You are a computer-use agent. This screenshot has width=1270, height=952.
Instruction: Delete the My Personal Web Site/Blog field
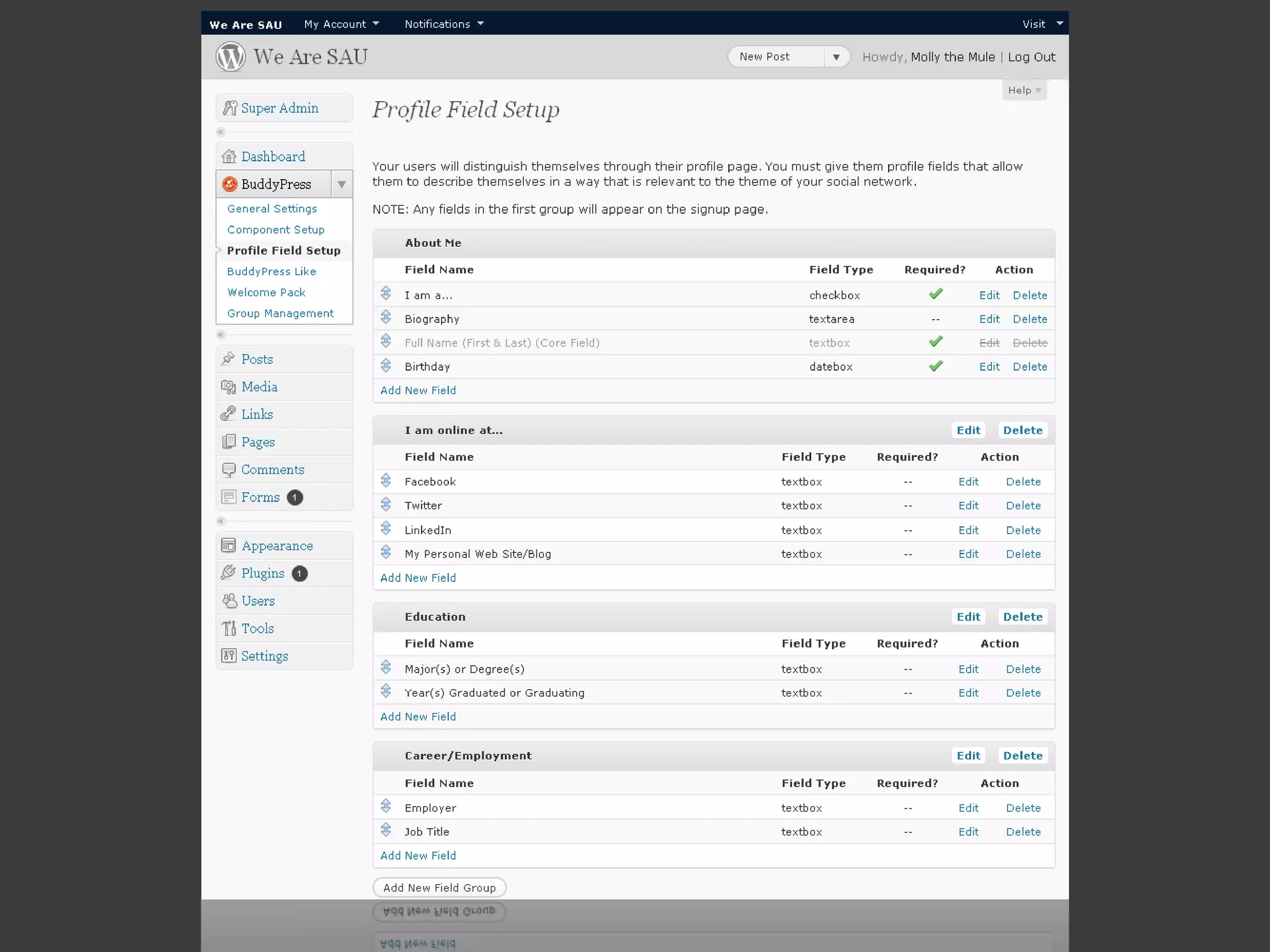coord(1023,554)
